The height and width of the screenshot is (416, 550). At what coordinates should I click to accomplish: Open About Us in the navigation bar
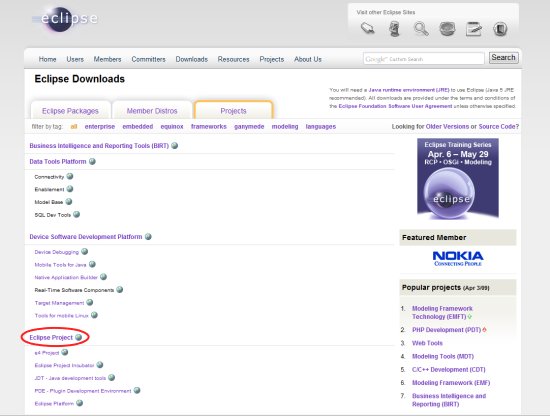pos(308,59)
